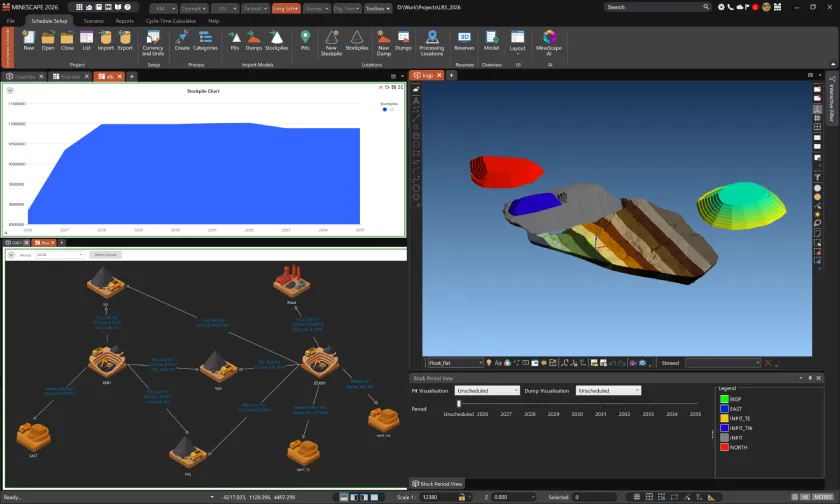Viewport: 840px width, 504px height.
Task: Click the measure triangle icon in status bar
Action: coord(711,497)
